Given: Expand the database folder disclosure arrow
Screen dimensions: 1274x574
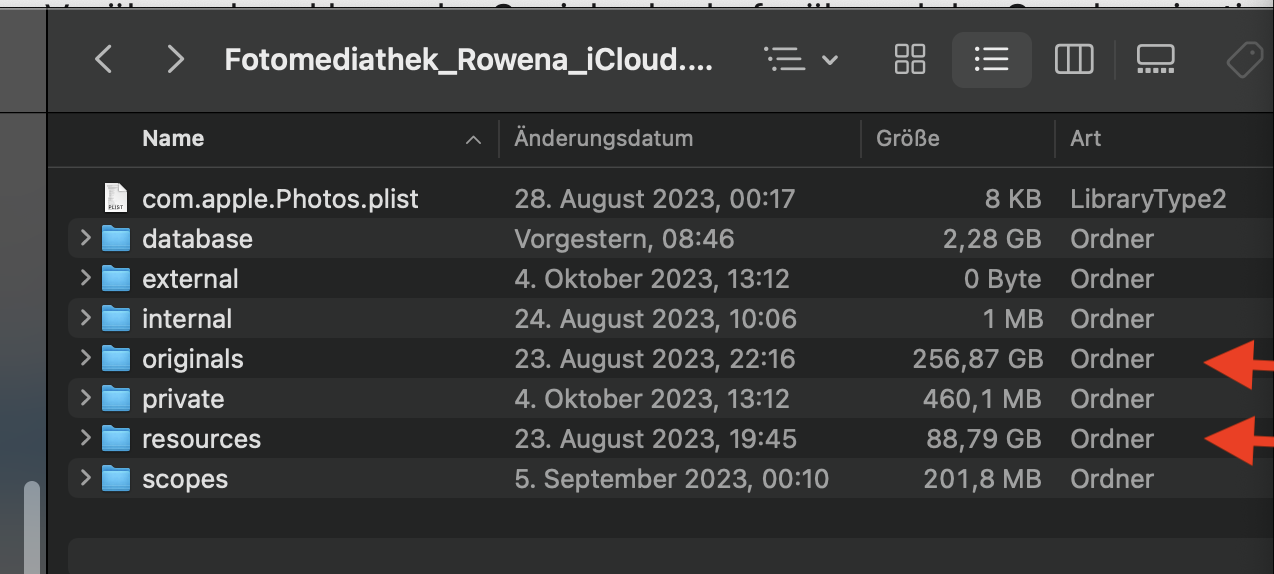Looking at the screenshot, I should 86,239.
